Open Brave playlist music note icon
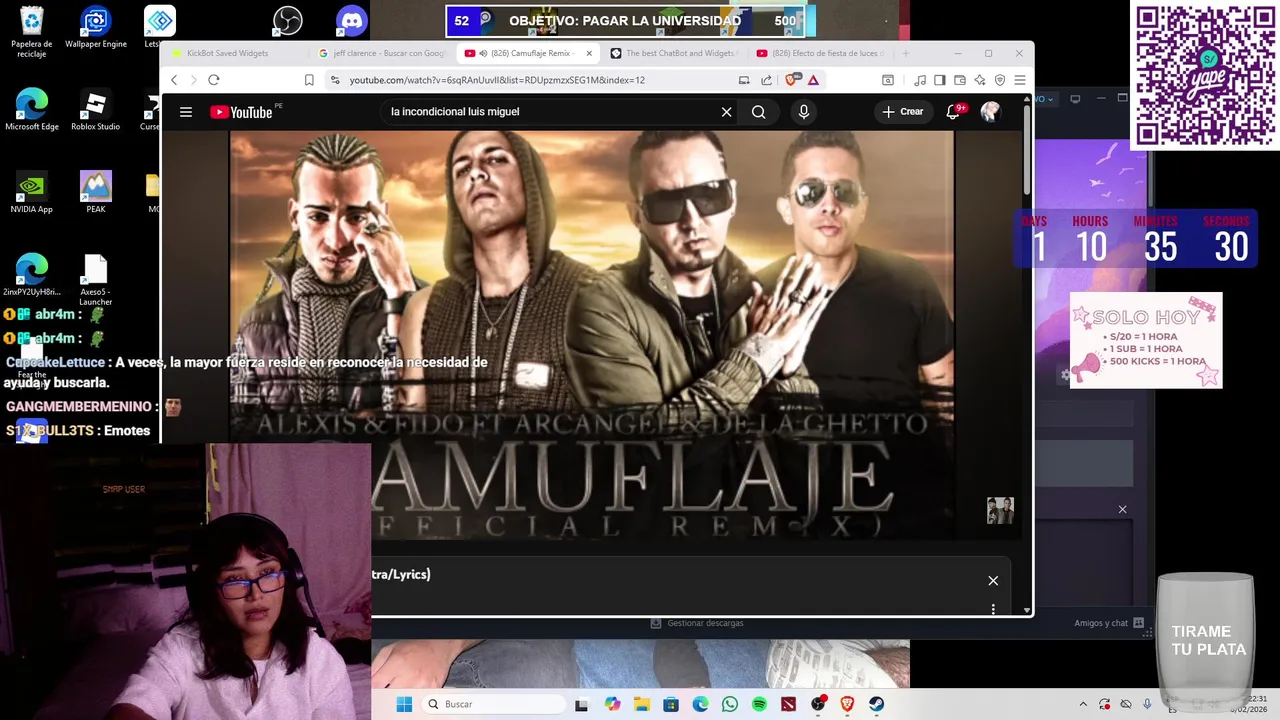The image size is (1280, 720). click(920, 80)
